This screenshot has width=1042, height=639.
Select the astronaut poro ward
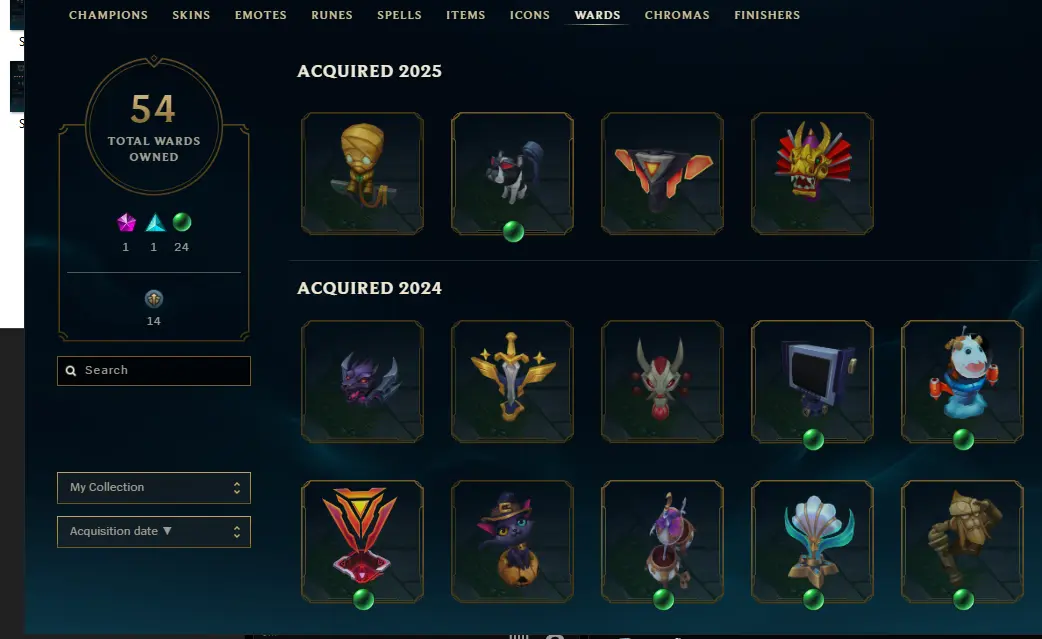click(x=962, y=381)
